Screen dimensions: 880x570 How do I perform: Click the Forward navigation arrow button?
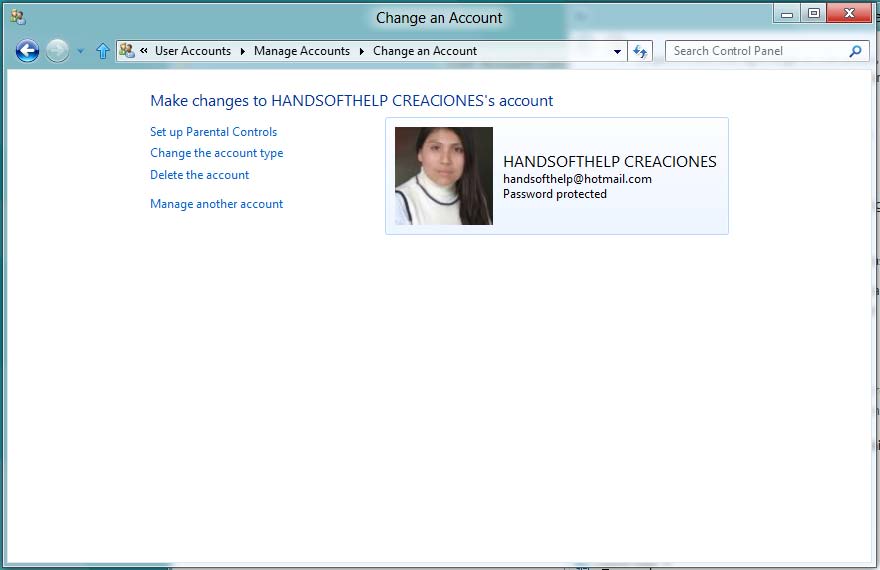click(58, 51)
